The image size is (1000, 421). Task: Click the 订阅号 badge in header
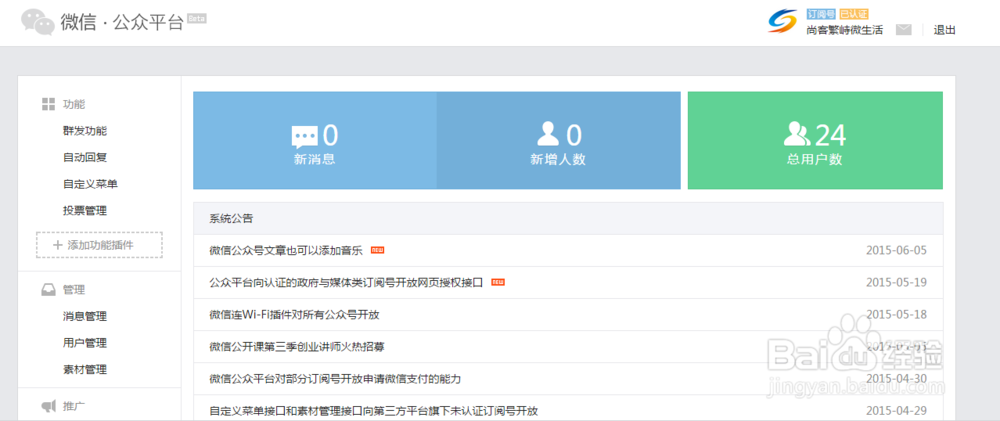(x=821, y=14)
